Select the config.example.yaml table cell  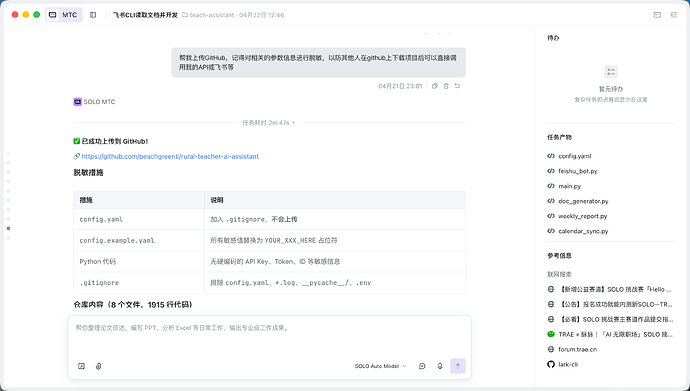point(139,240)
